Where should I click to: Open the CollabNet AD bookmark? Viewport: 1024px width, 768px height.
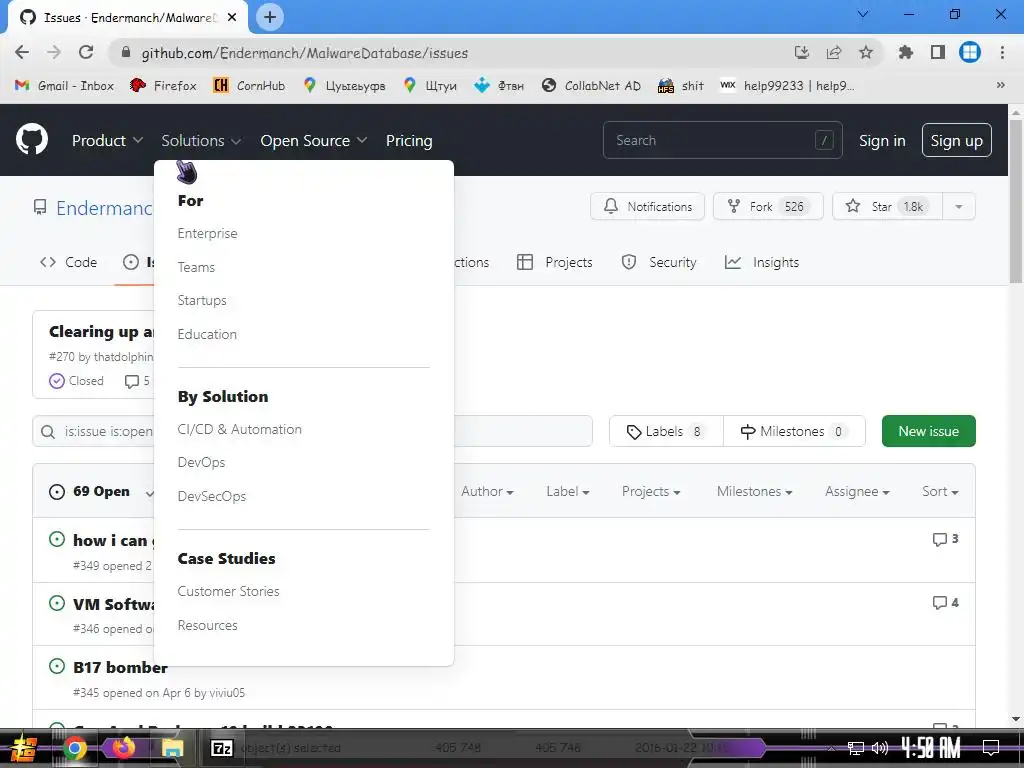pyautogui.click(x=592, y=86)
